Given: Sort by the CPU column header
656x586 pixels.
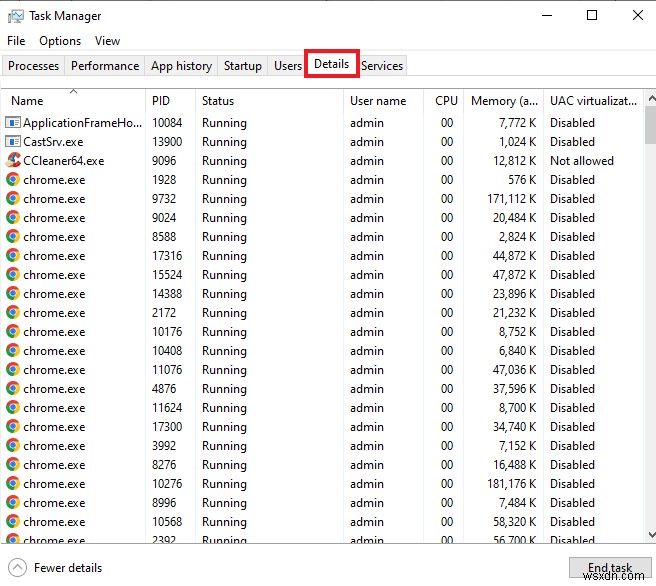Looking at the screenshot, I should pos(443,101).
